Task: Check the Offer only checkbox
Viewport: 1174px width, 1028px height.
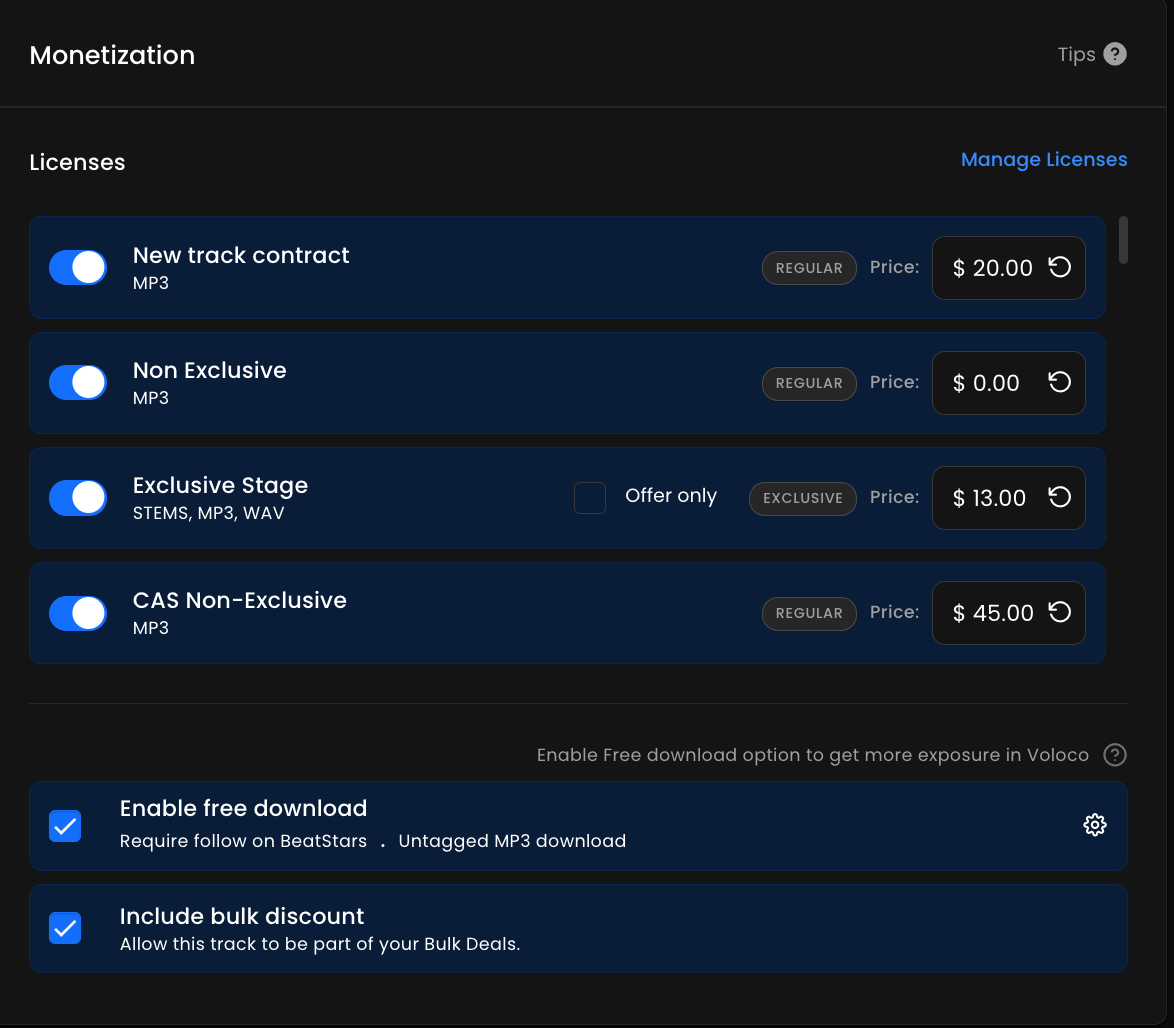Action: pyautogui.click(x=590, y=498)
